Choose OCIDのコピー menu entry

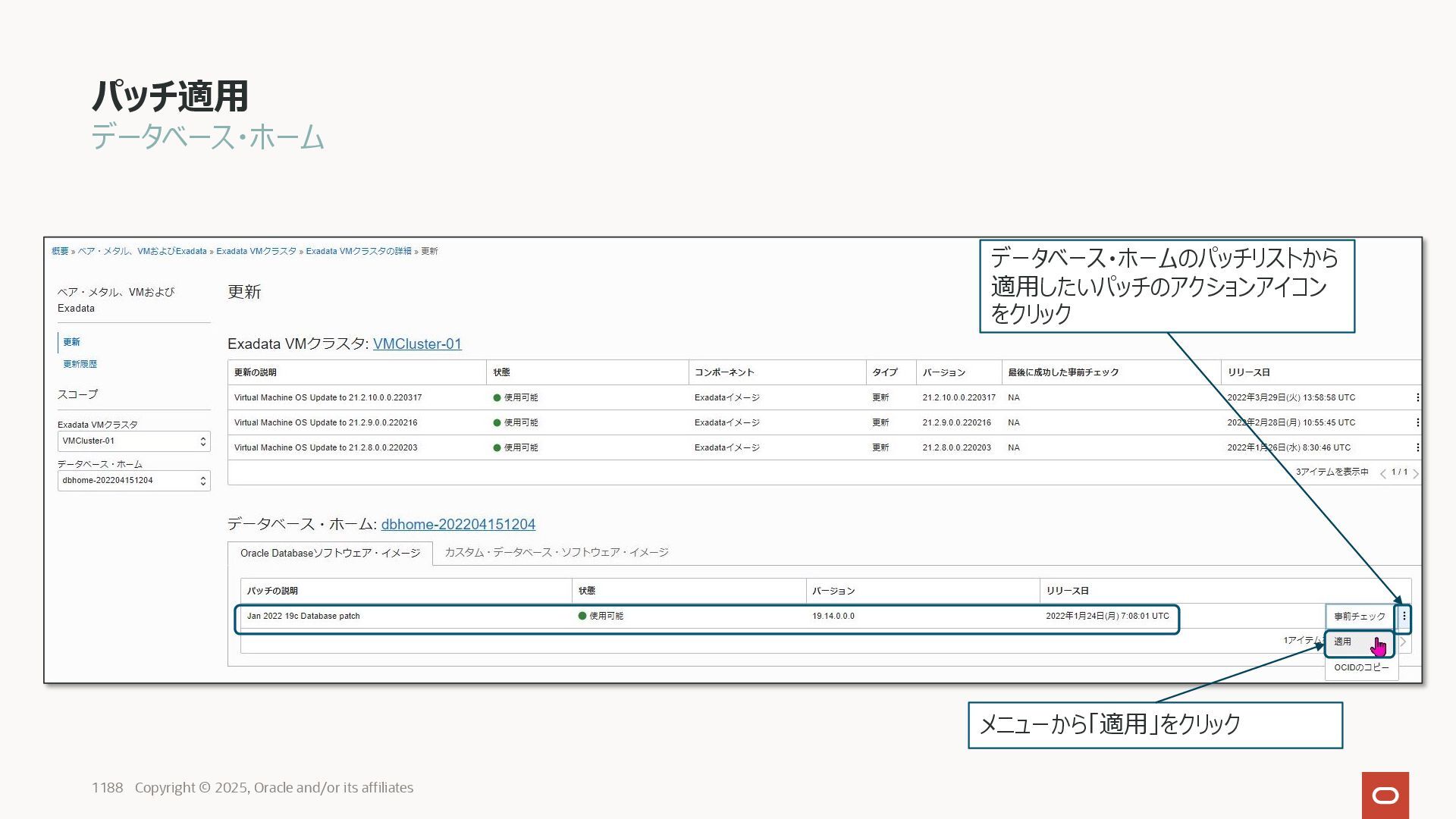pyautogui.click(x=1361, y=667)
